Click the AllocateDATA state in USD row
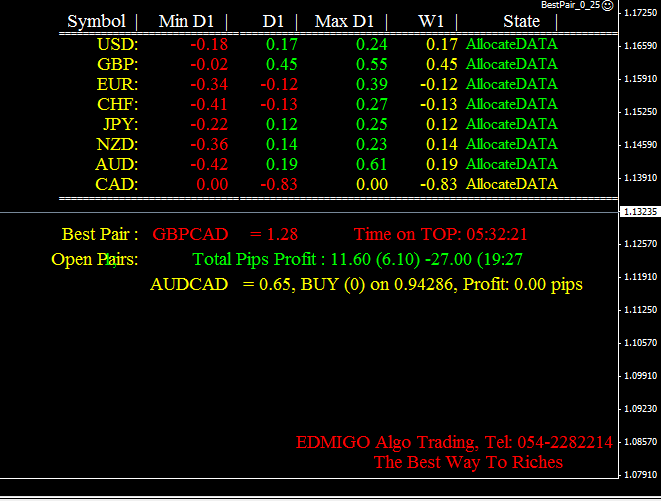Screen dimensions: 661x501 [x=512, y=44]
